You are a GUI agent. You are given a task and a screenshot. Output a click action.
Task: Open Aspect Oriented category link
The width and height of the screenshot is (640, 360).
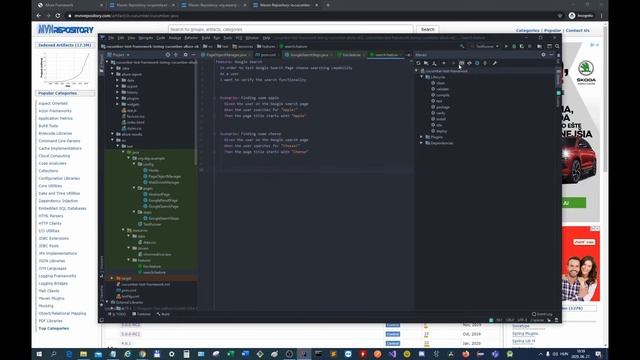(x=53, y=103)
